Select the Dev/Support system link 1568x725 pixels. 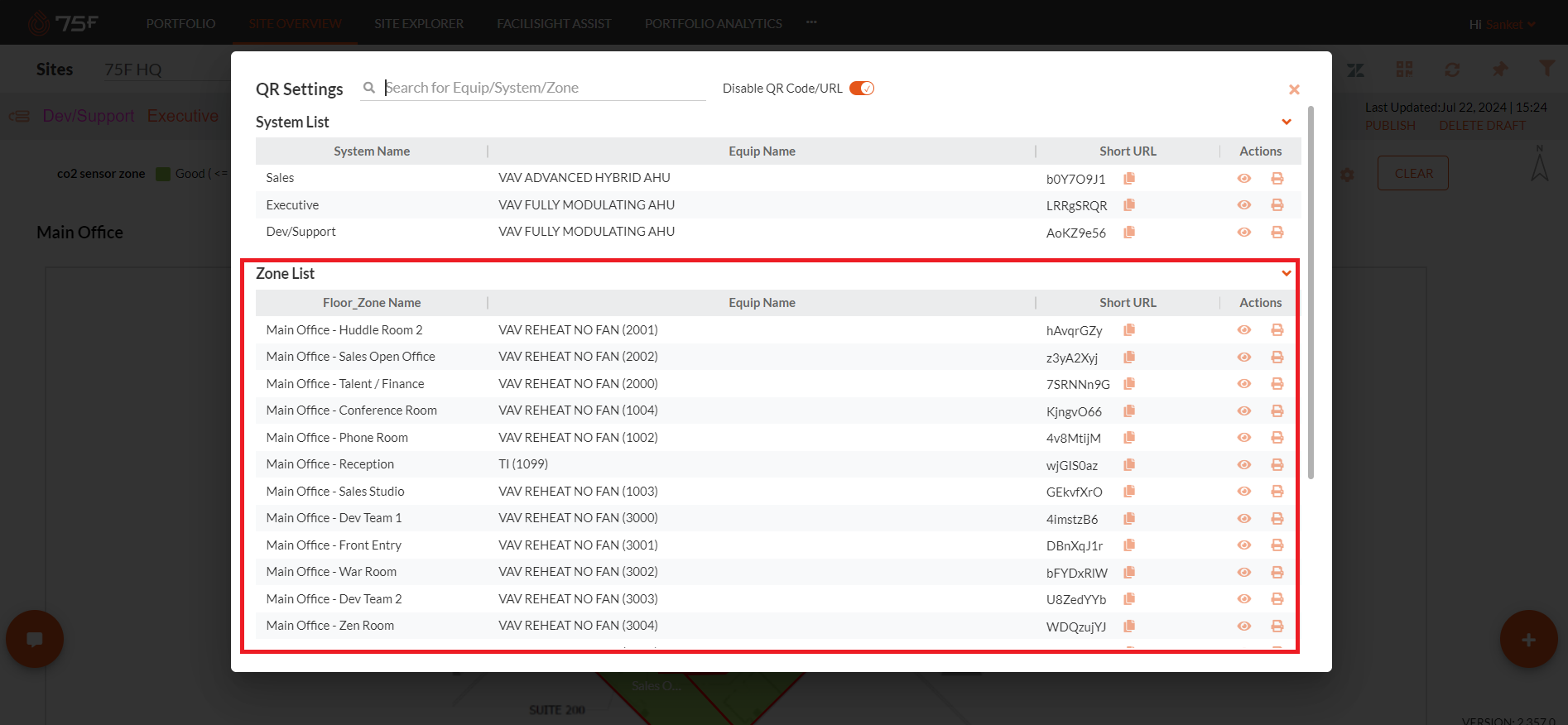(x=89, y=116)
